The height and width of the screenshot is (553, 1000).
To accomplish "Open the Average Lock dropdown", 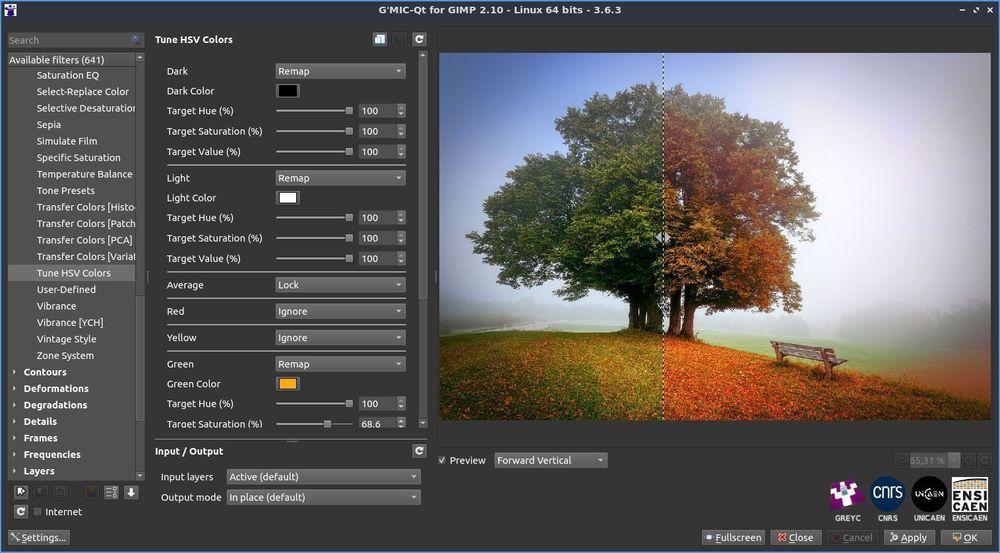I will click(x=340, y=285).
